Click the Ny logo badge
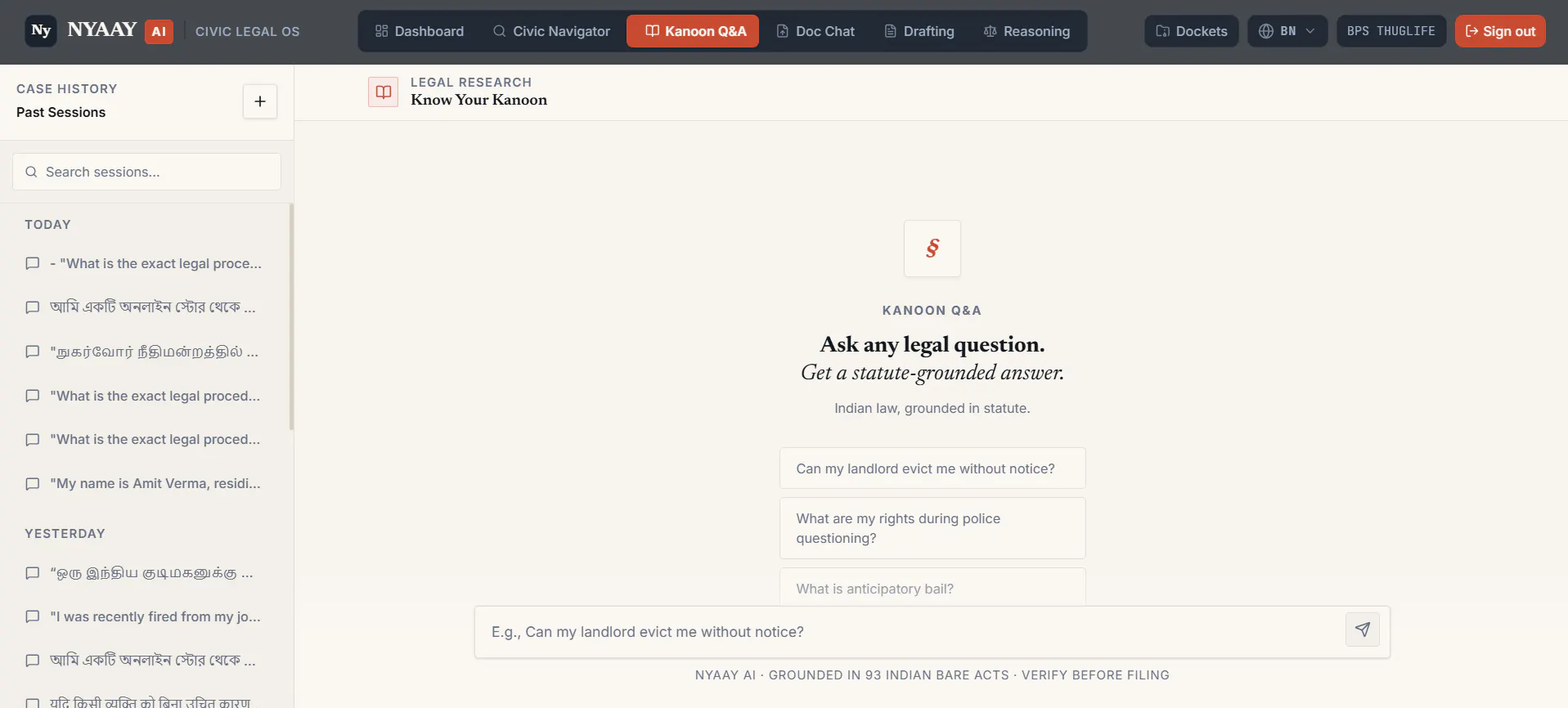 [41, 31]
